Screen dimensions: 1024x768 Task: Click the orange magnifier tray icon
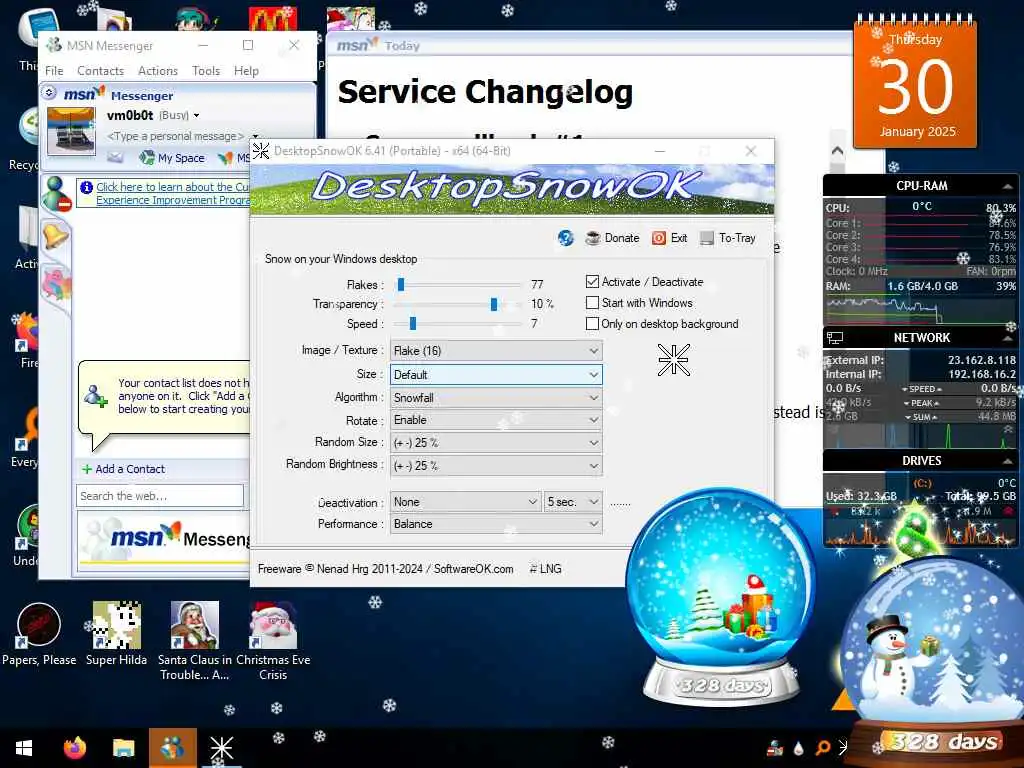[823, 748]
